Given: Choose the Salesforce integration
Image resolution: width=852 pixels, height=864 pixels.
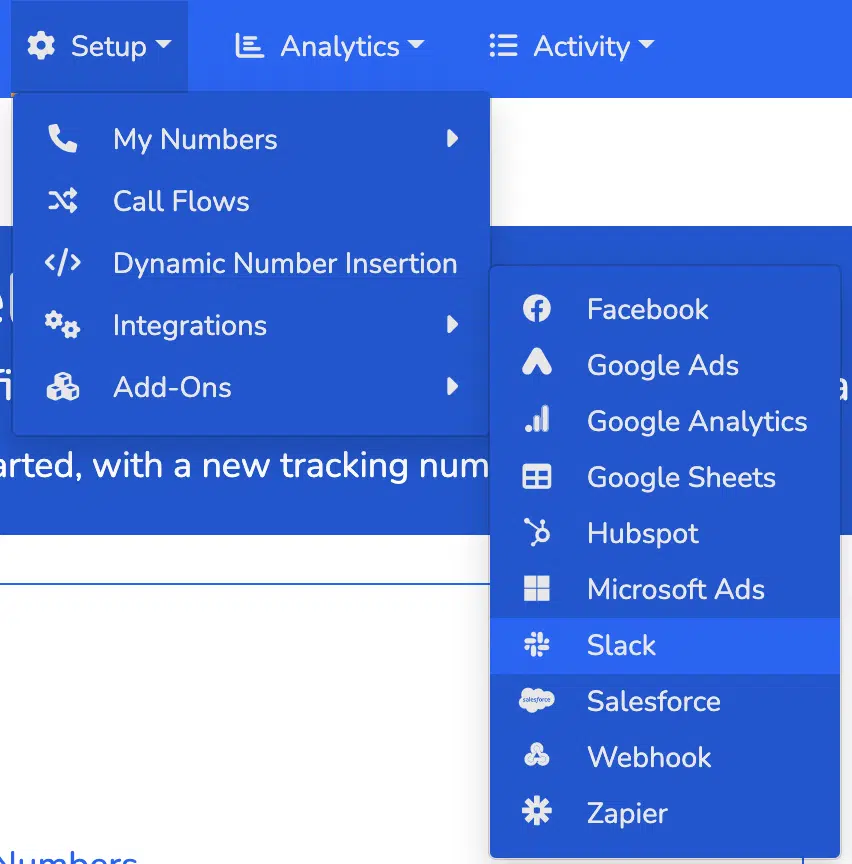Looking at the screenshot, I should click(x=665, y=701).
